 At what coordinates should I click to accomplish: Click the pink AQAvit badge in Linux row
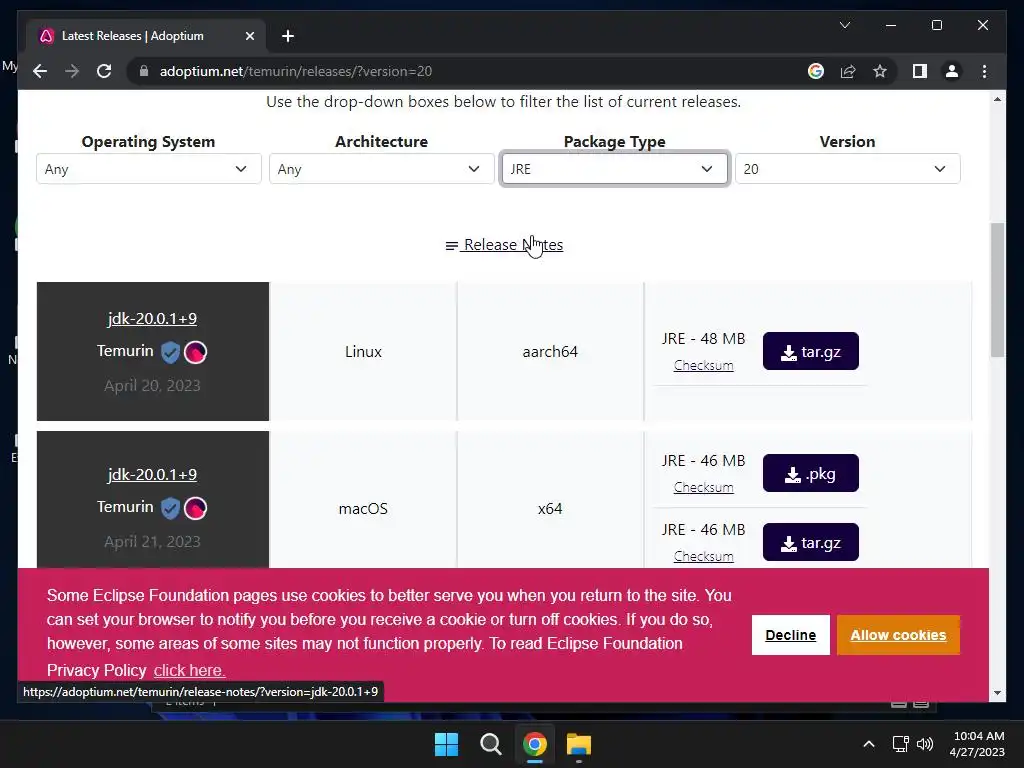point(195,352)
